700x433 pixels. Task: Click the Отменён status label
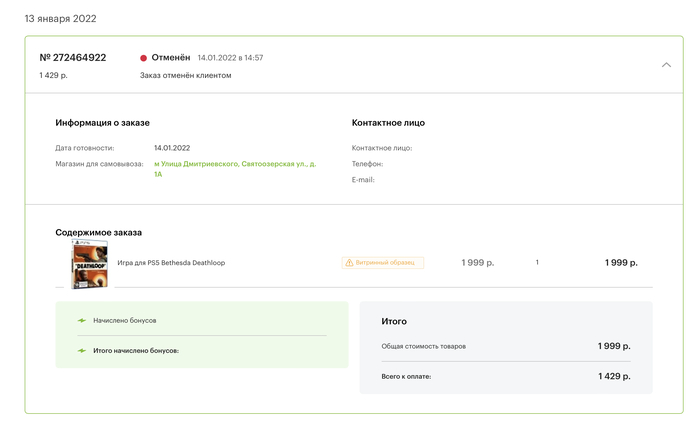(x=170, y=58)
